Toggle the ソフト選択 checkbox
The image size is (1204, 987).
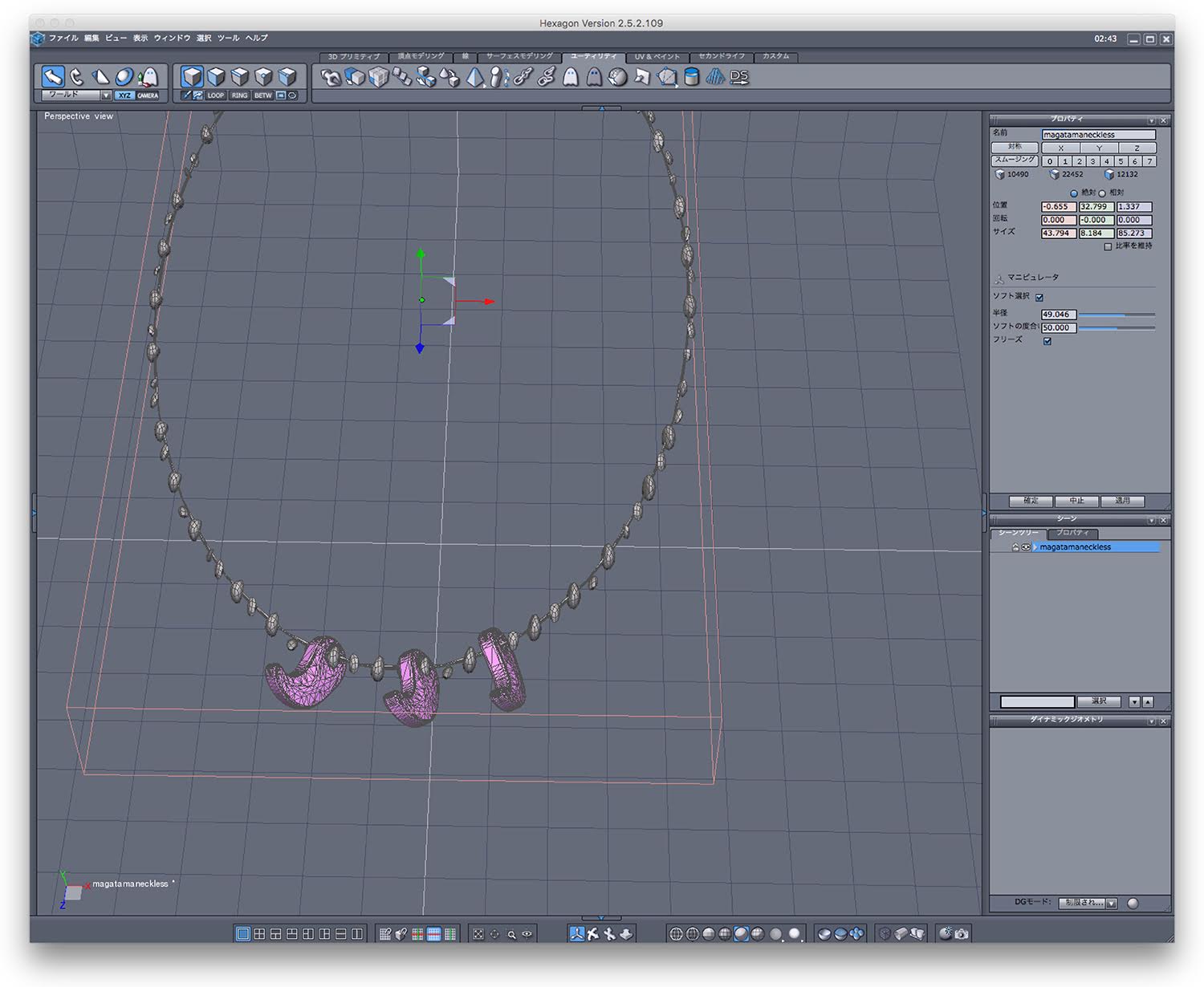tap(1039, 298)
